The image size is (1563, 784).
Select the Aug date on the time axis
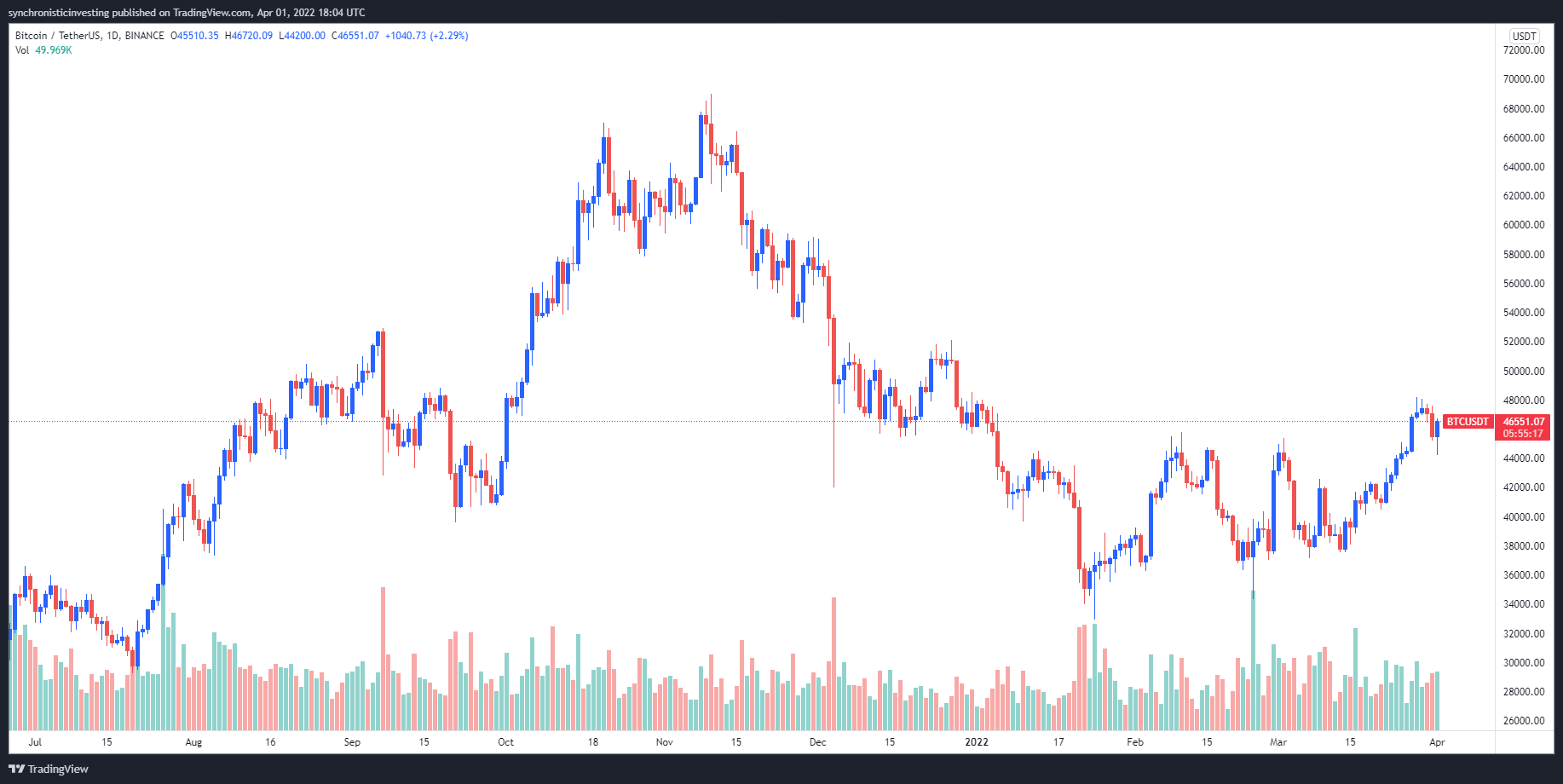click(x=193, y=742)
